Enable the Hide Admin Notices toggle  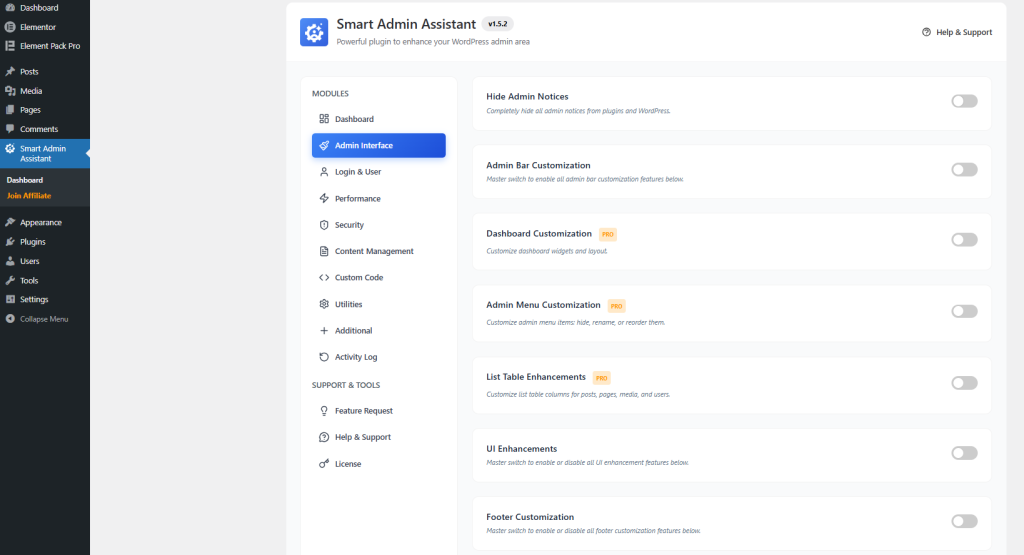click(x=964, y=101)
